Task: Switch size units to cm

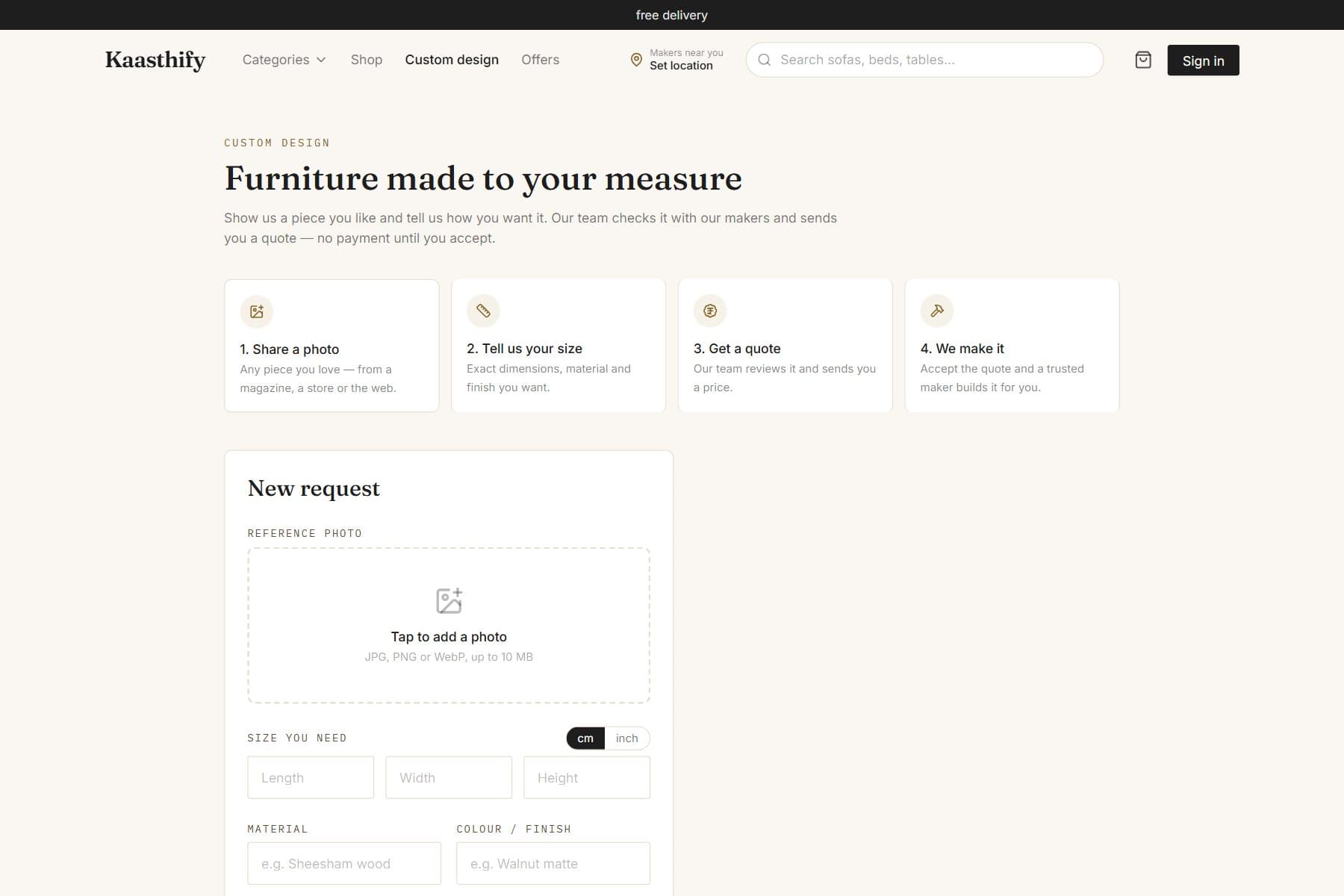Action: (585, 738)
